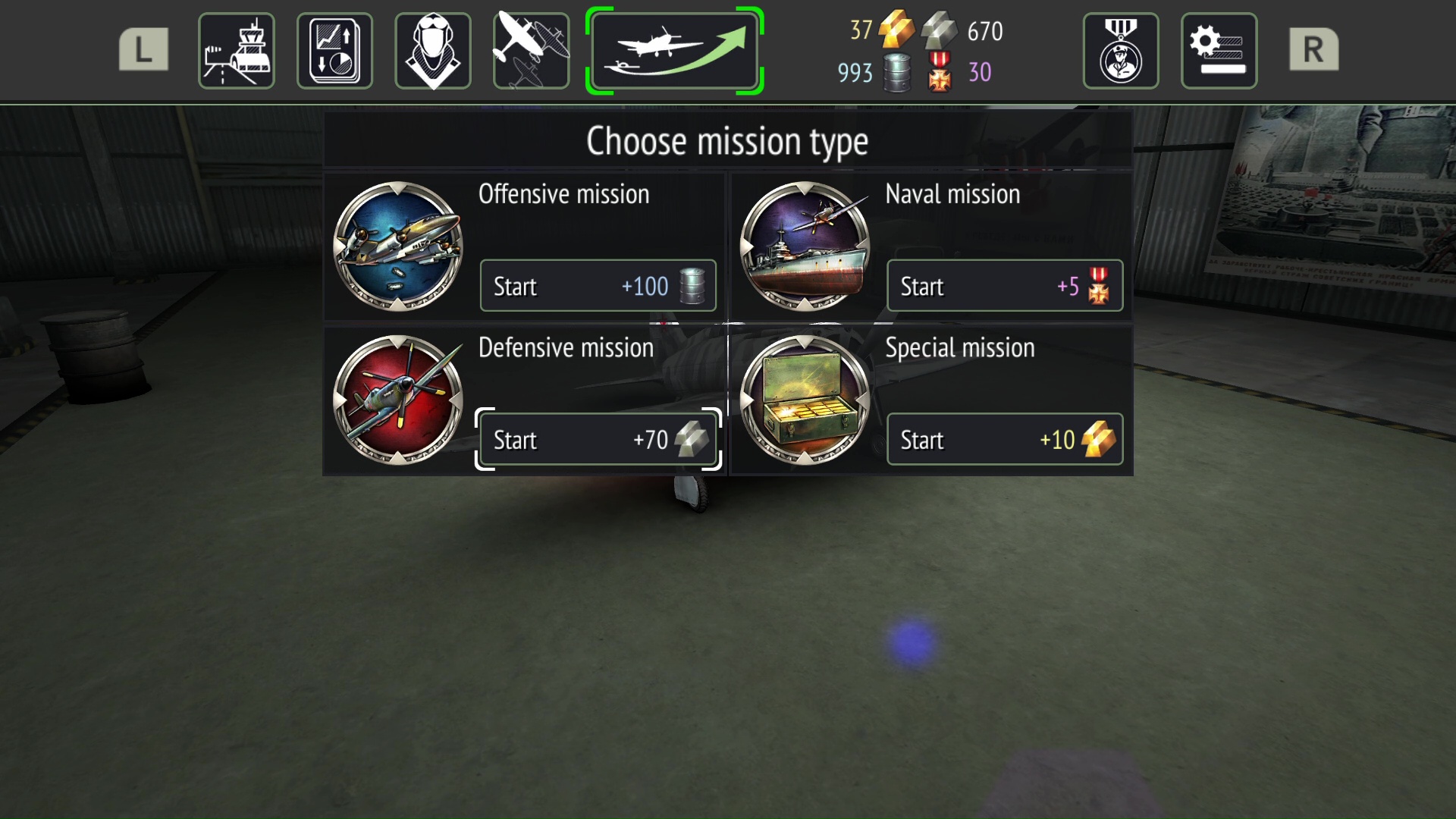This screenshot has height=819, width=1456.
Task: Open the aircraft squadron selection menu
Action: tap(531, 51)
